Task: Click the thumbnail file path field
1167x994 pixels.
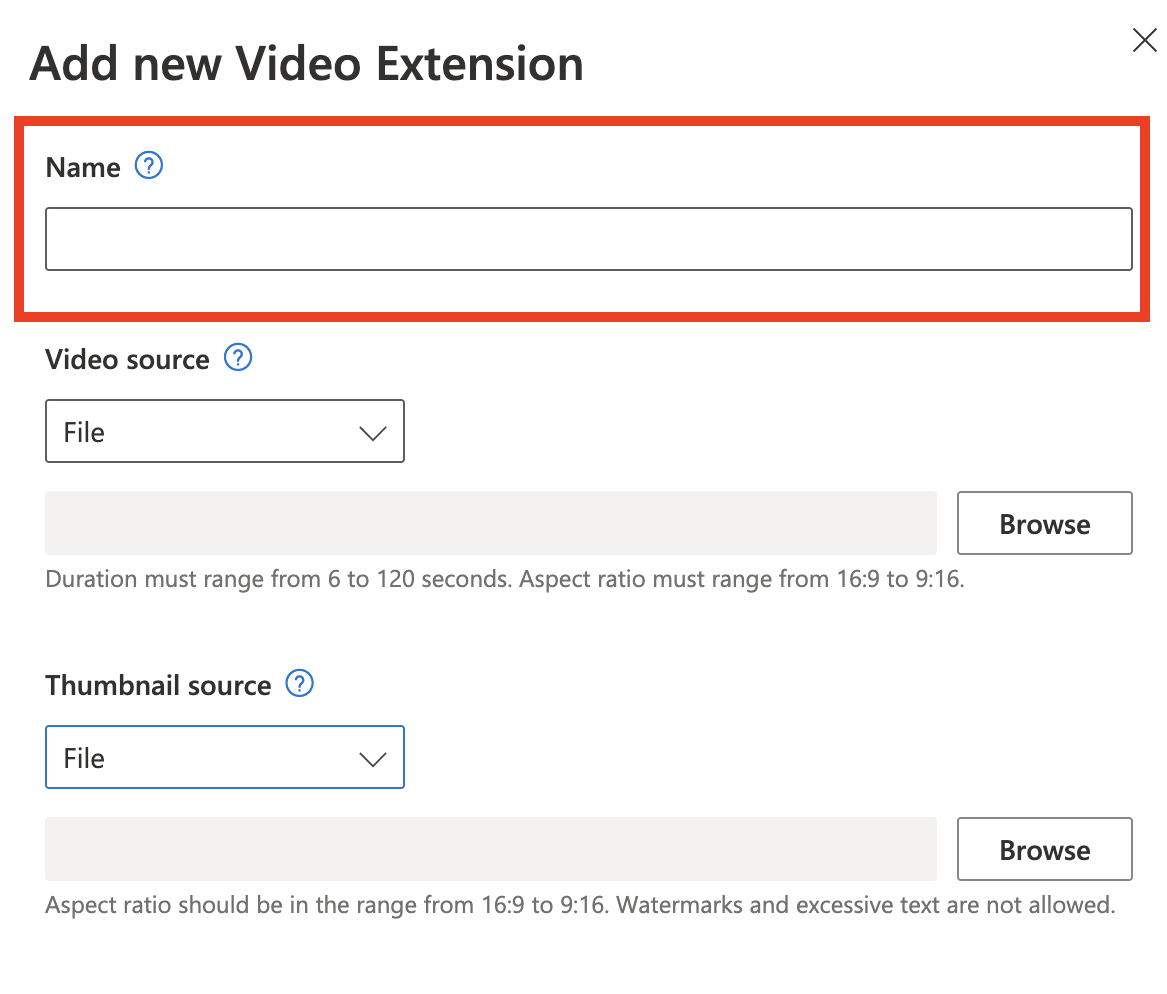Action: (490, 849)
